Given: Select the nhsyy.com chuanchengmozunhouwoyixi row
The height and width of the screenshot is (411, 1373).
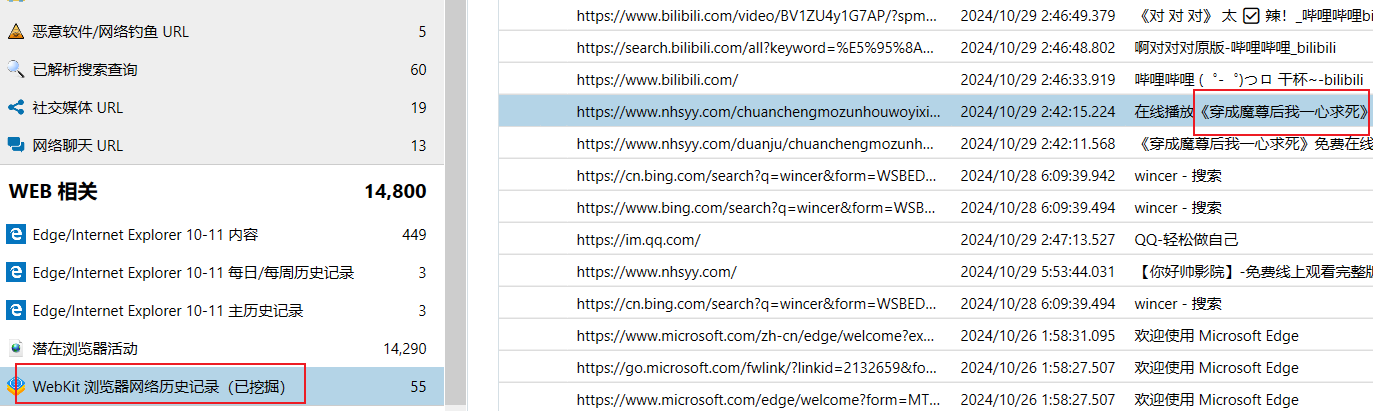Looking at the screenshot, I should (935, 111).
